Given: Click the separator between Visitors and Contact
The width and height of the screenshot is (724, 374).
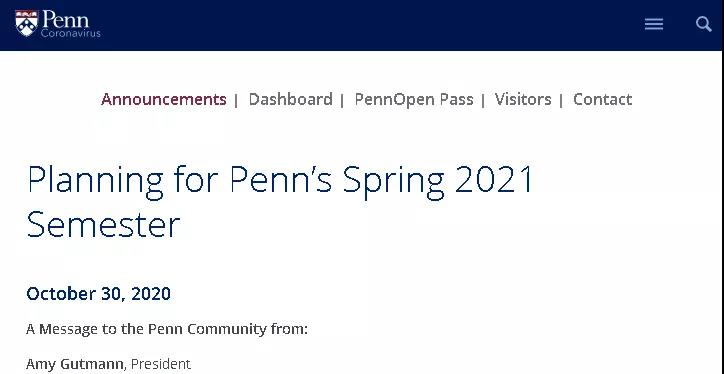Looking at the screenshot, I should [561, 100].
